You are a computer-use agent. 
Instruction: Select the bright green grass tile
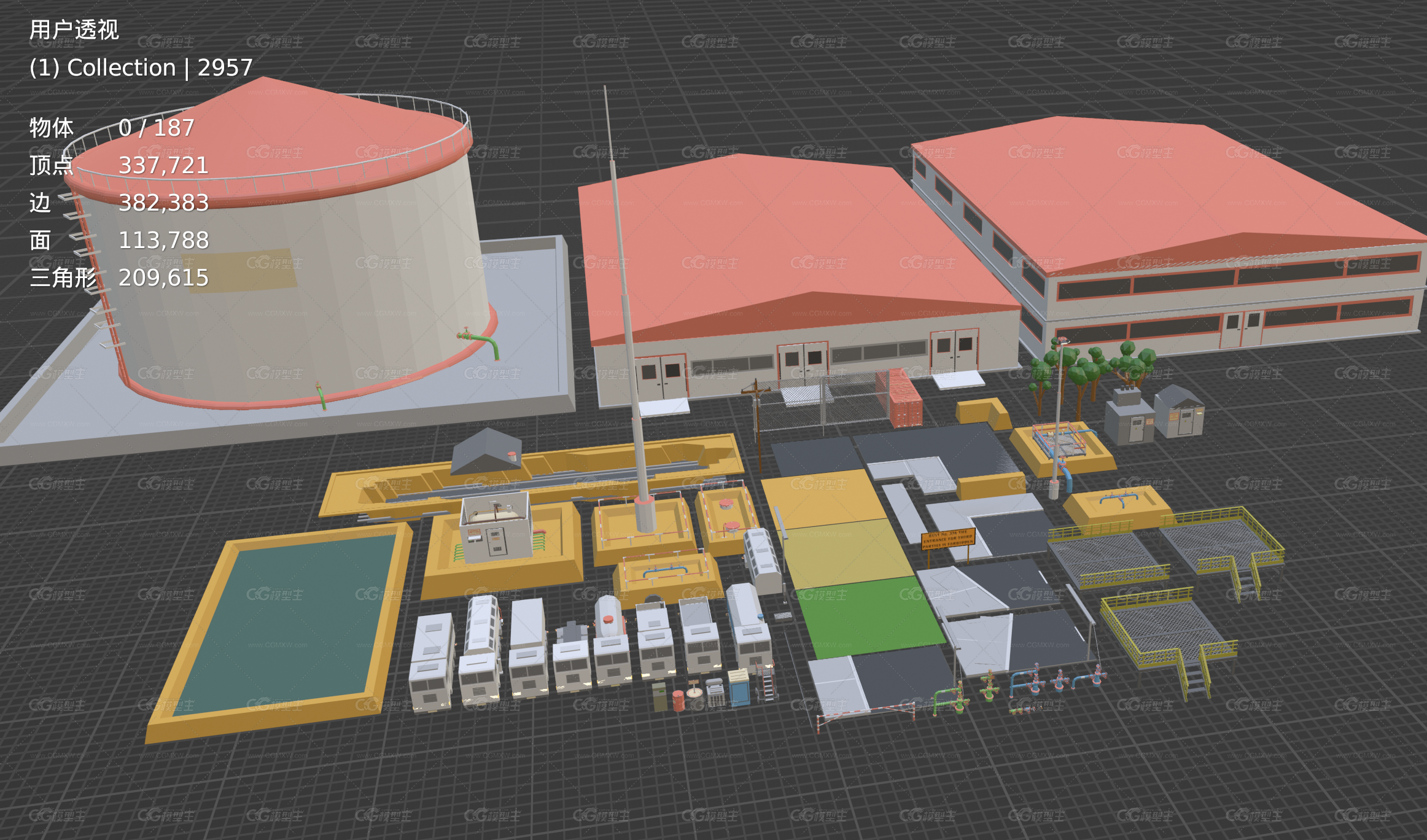[x=871, y=617]
